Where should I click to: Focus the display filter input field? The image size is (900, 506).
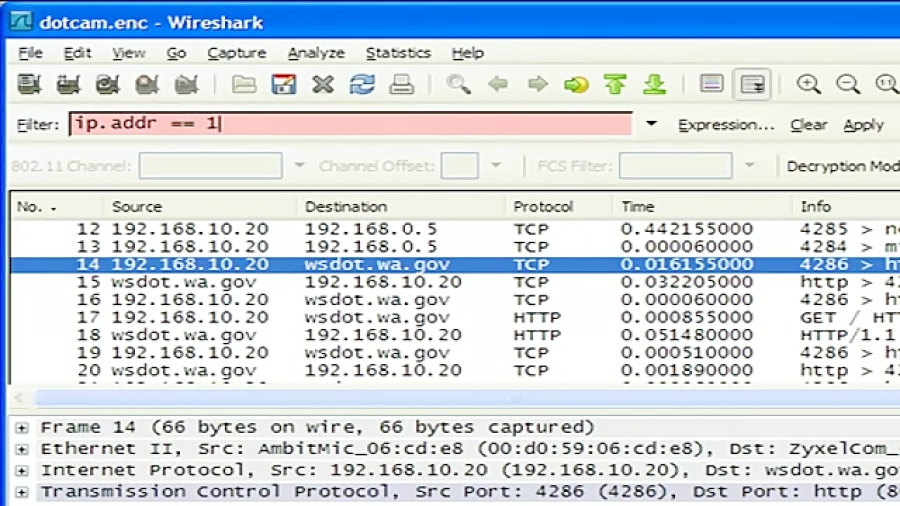click(350, 123)
